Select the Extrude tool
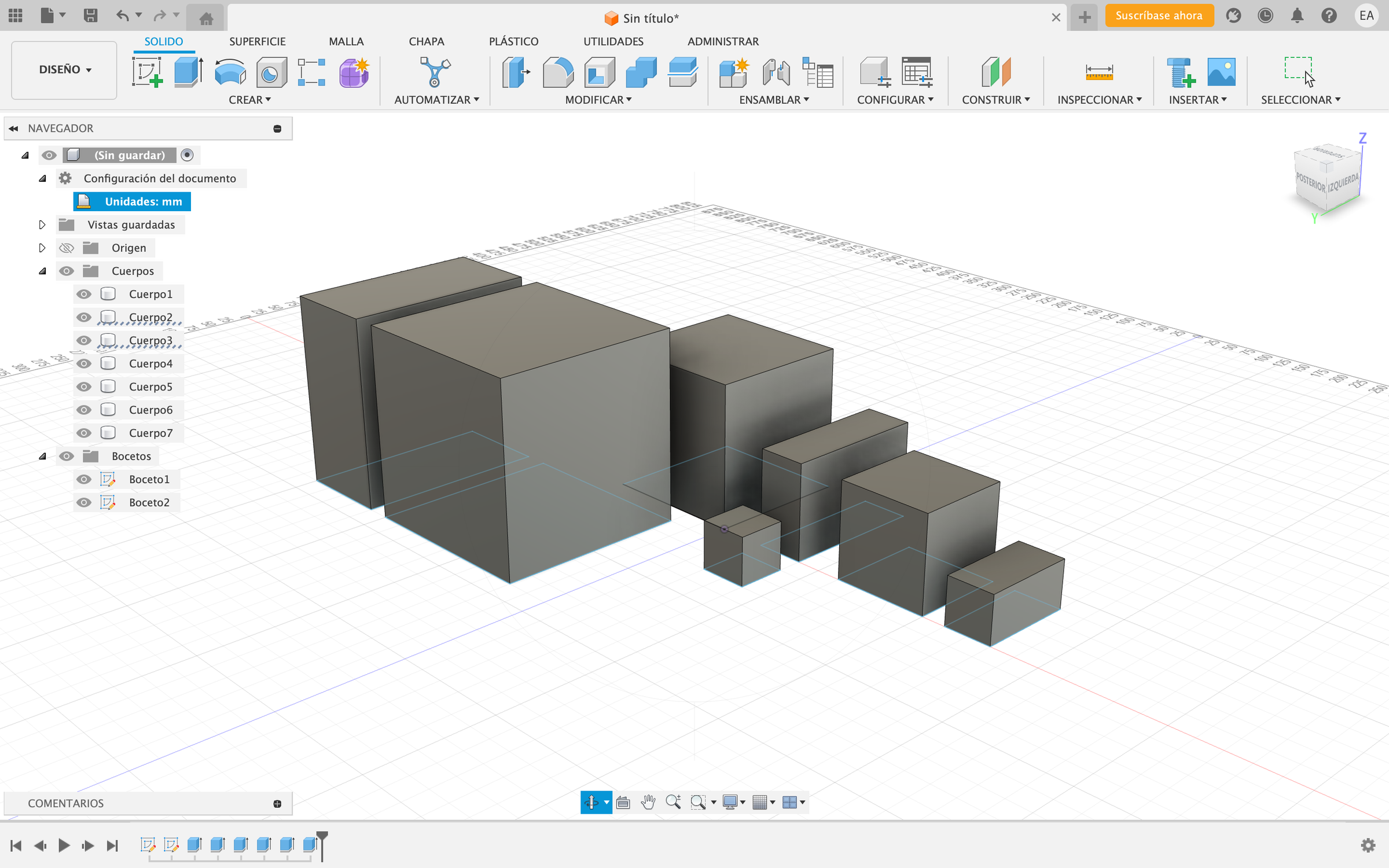The image size is (1389, 868). point(189,72)
